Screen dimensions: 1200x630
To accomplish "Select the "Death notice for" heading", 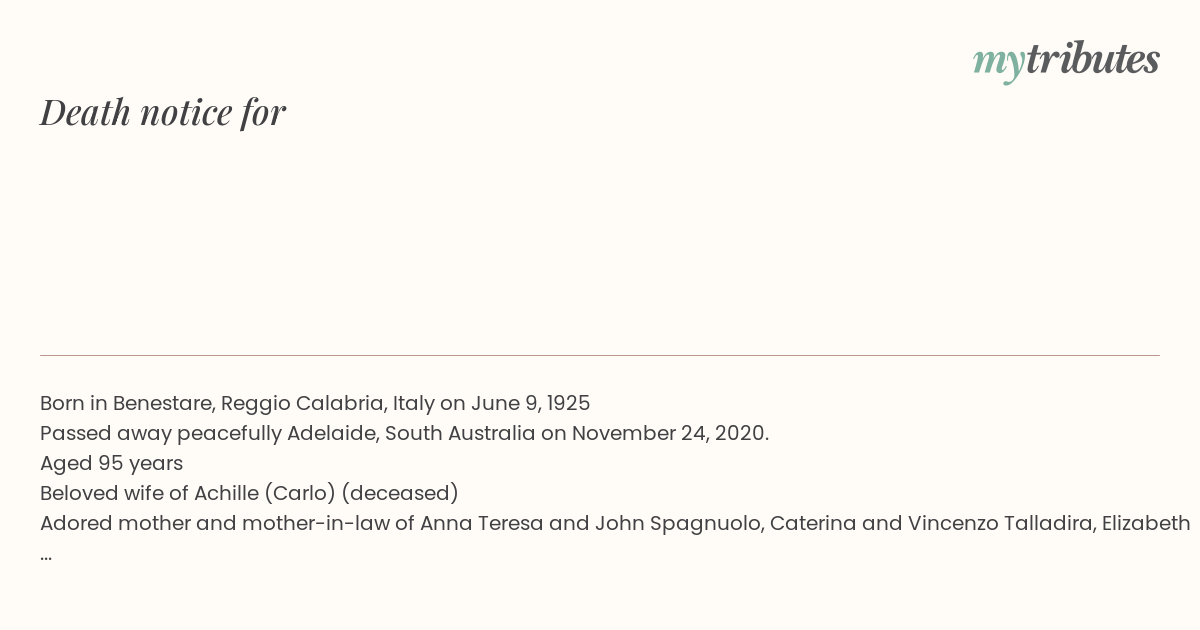I will click(x=163, y=112).
